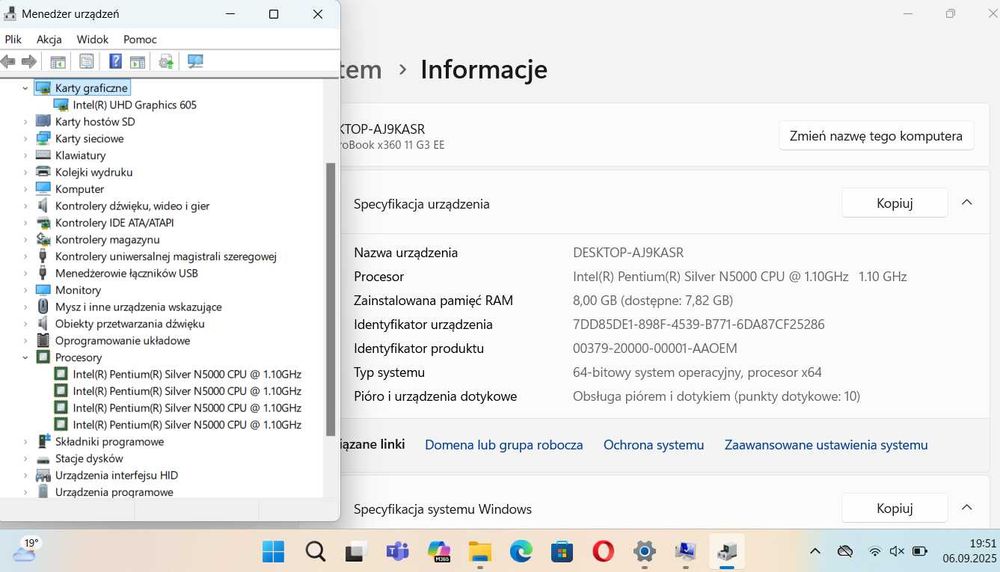The width and height of the screenshot is (1000, 572).
Task: Collapse Specyfikacja systemu Windows section chevron
Action: [967, 508]
